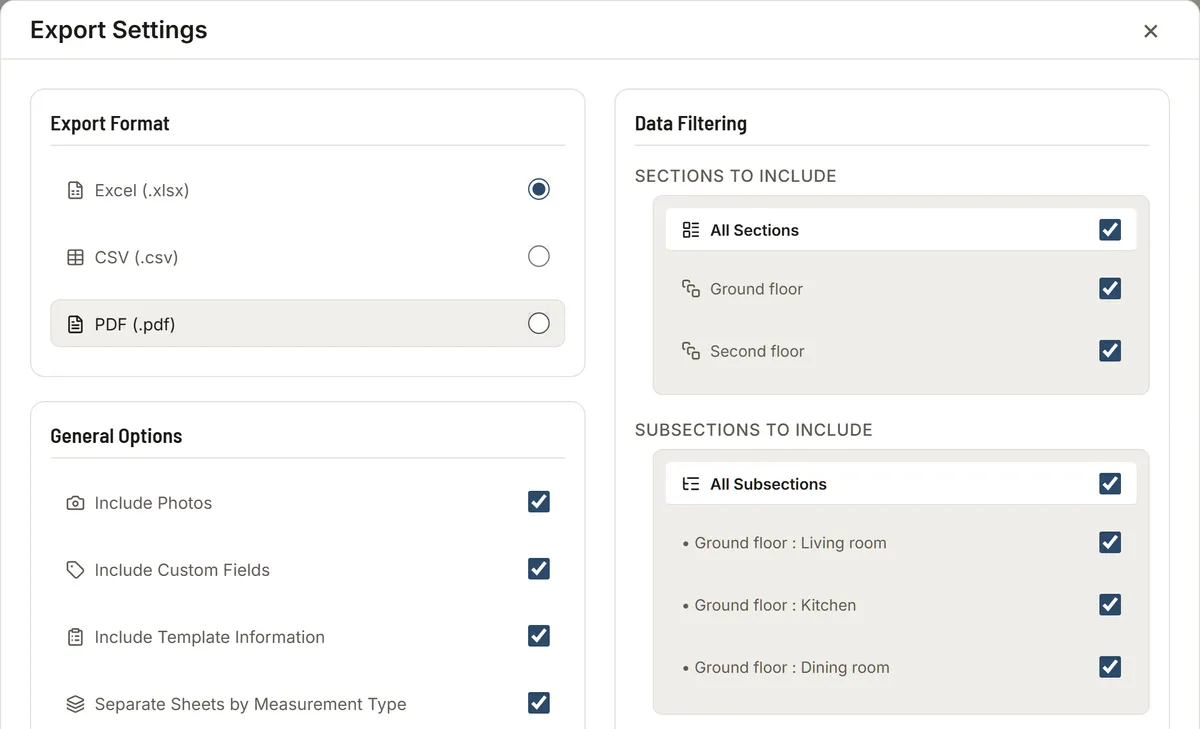Click the CSV table icon
The image size is (1200, 729).
pos(75,257)
